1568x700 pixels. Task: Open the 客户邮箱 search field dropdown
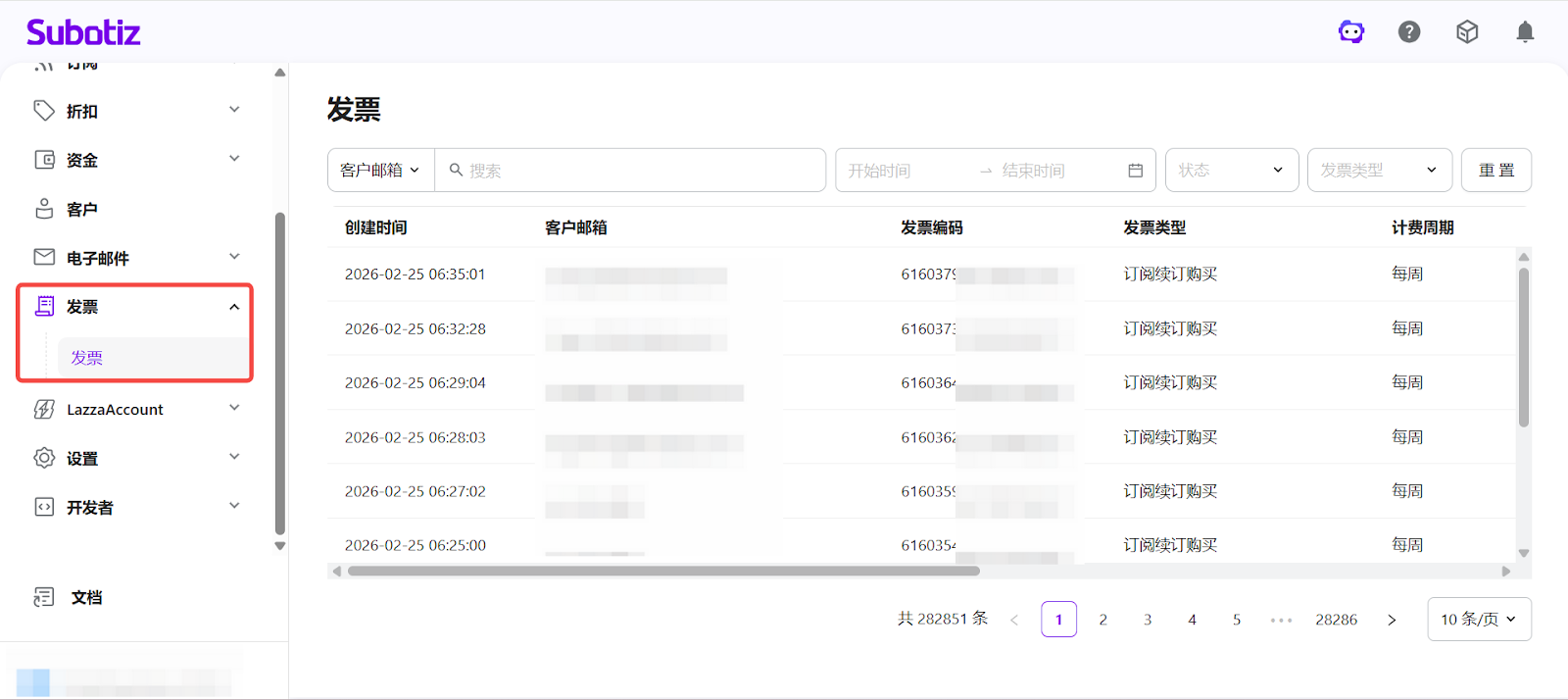click(380, 171)
